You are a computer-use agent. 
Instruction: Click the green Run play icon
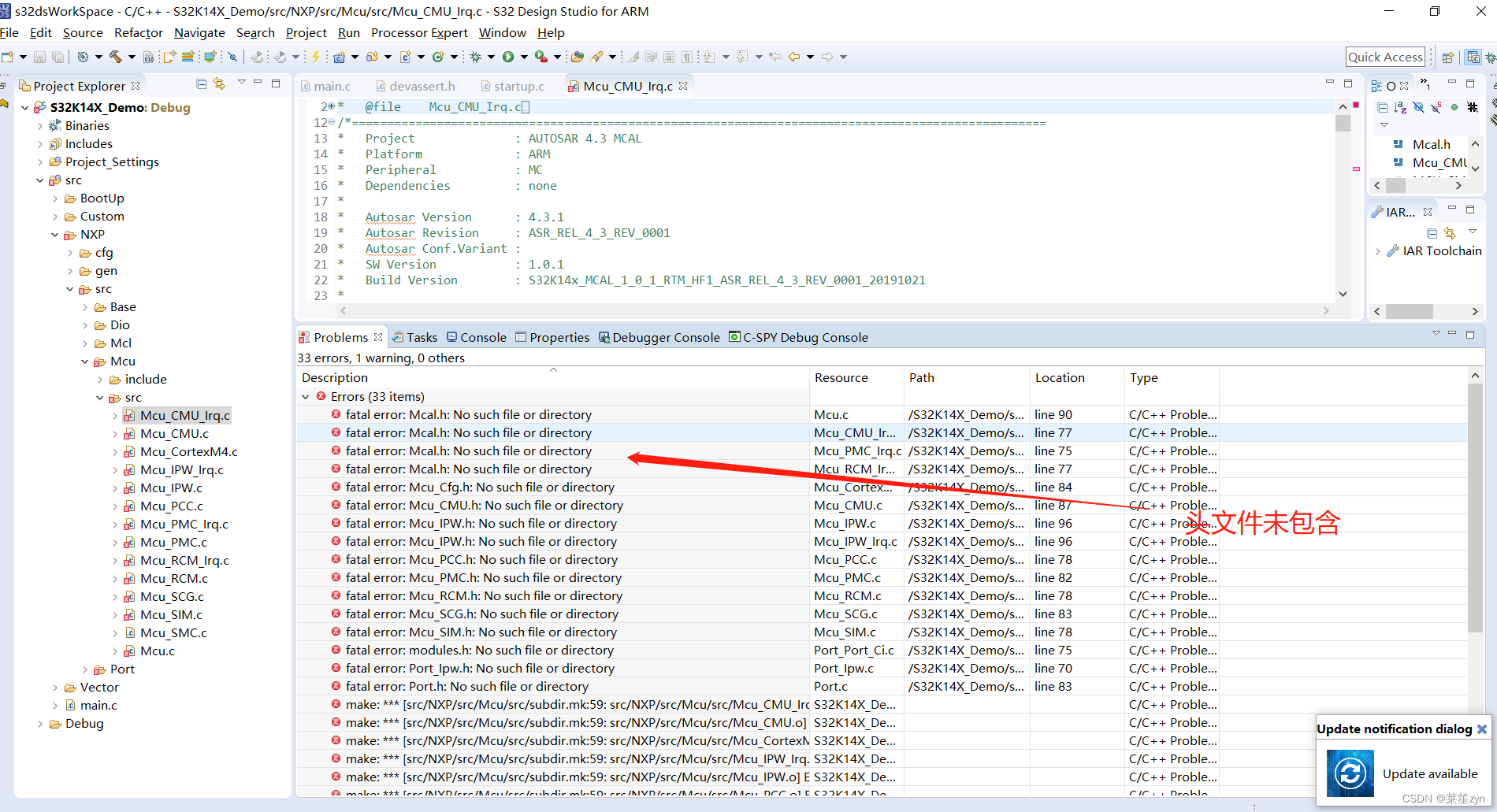coord(508,57)
